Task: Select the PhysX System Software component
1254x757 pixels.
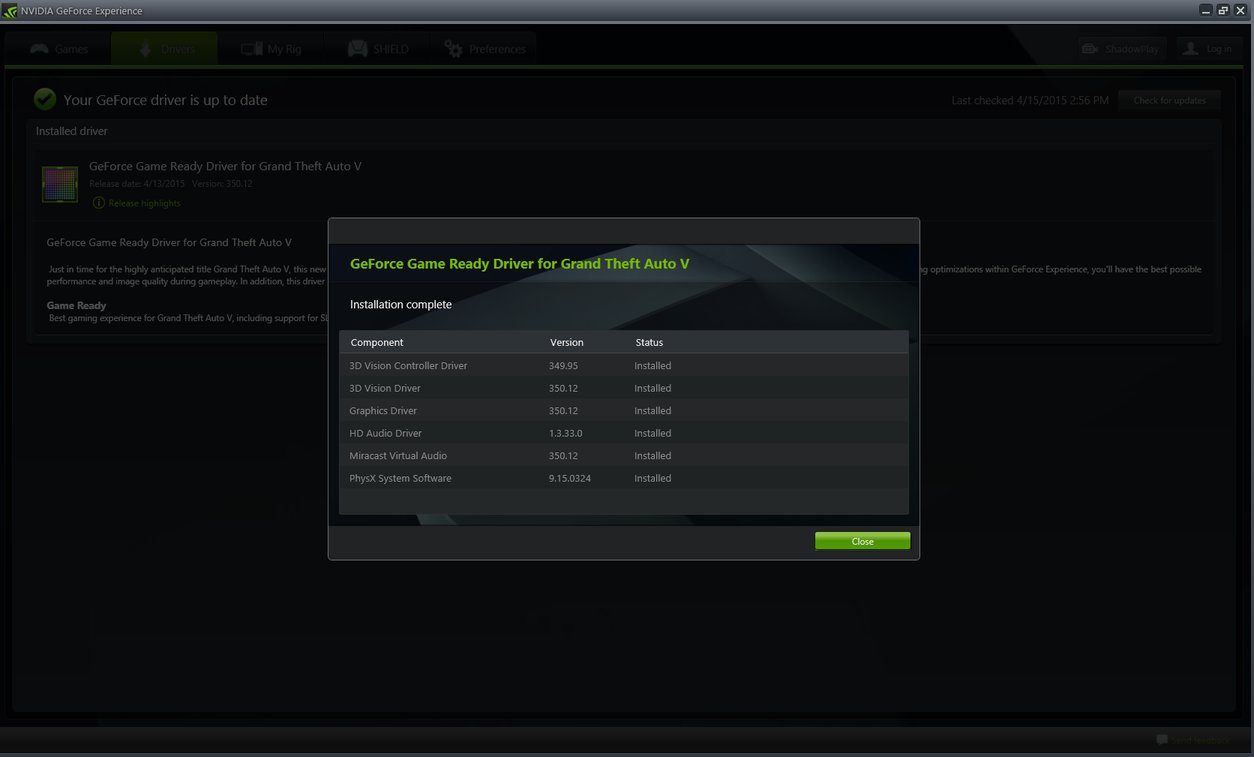Action: [400, 478]
